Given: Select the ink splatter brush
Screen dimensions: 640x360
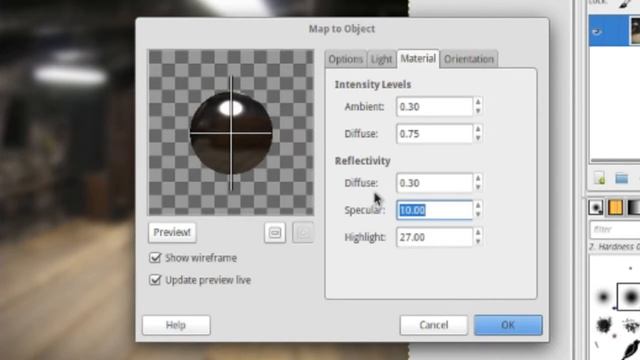Looking at the screenshot, I should [604, 326].
